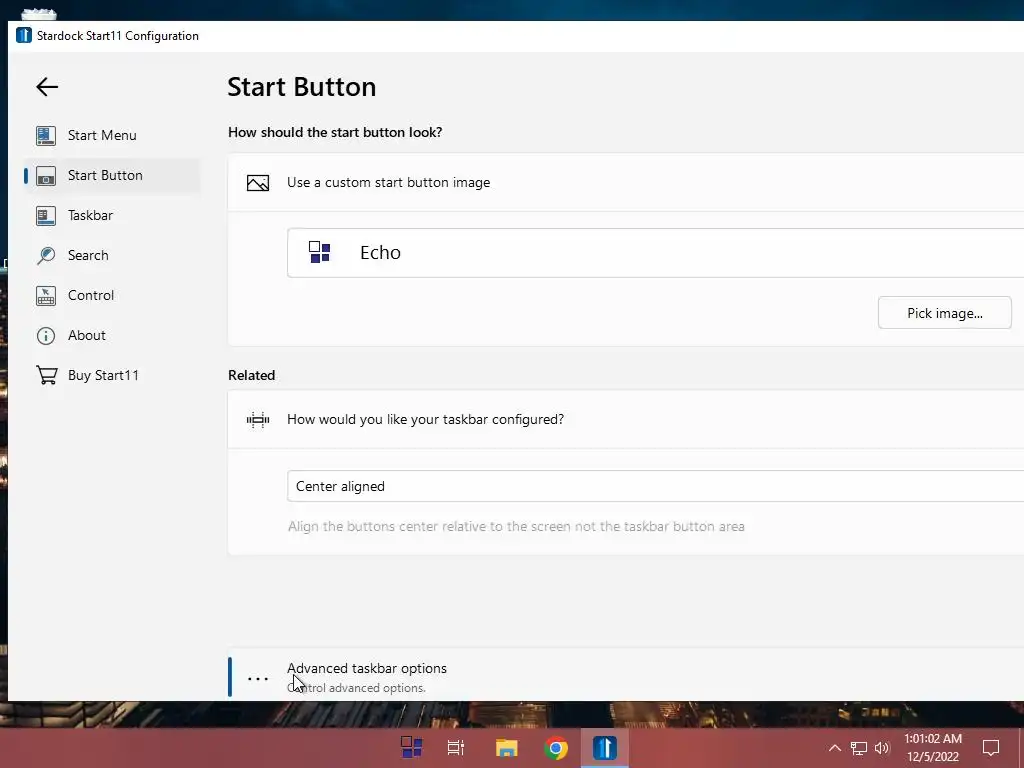1024x768 pixels.
Task: Click 'How would you like your taskbar configured?'
Action: [x=425, y=419]
